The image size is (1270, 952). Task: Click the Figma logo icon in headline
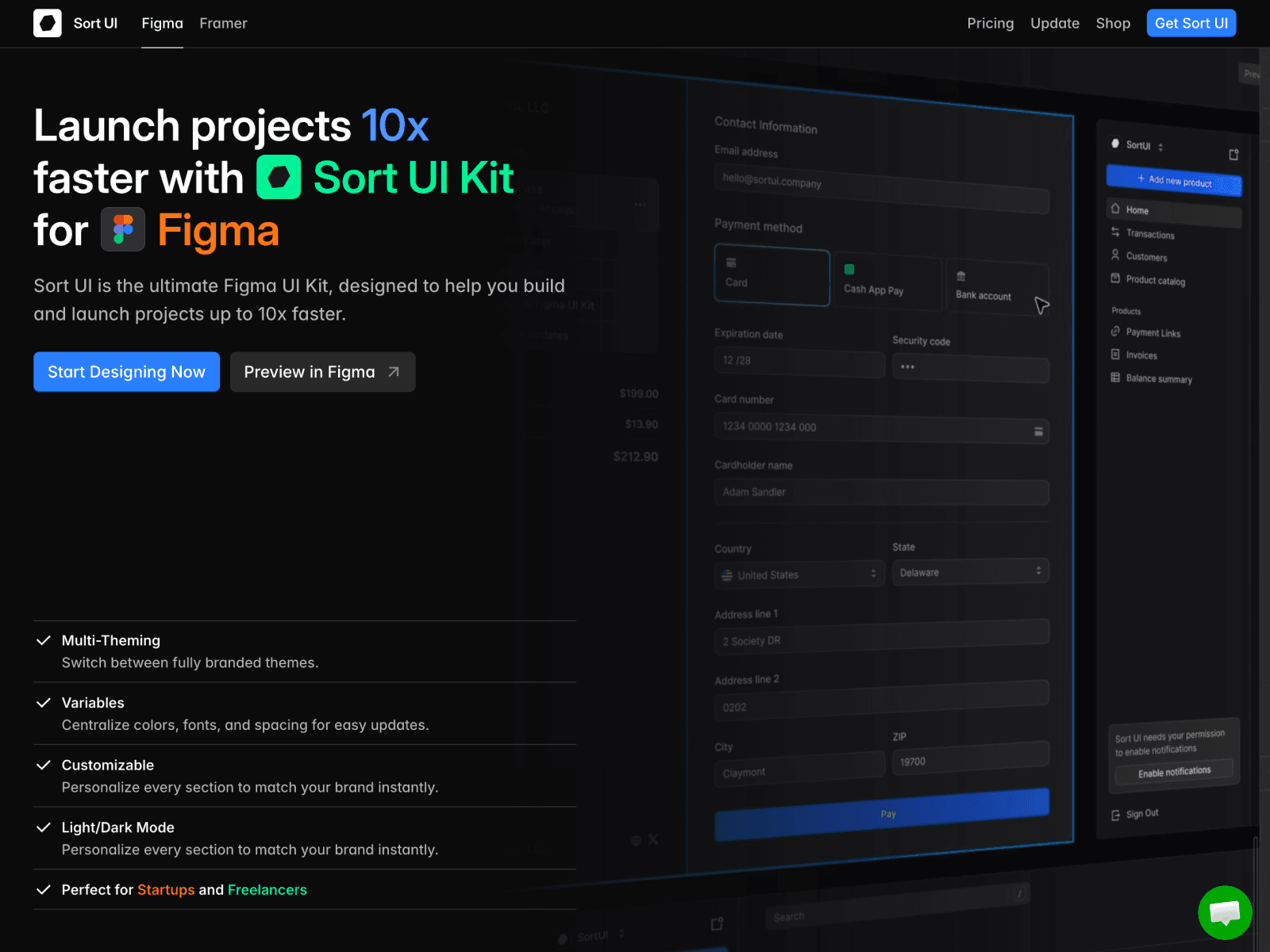(123, 229)
